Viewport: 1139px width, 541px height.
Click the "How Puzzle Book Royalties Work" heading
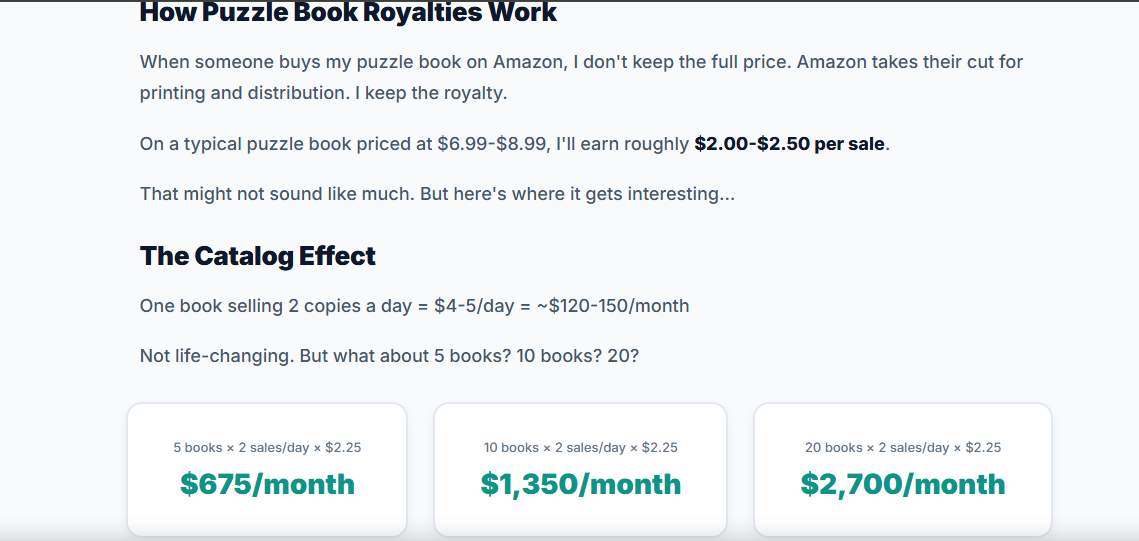coord(348,13)
